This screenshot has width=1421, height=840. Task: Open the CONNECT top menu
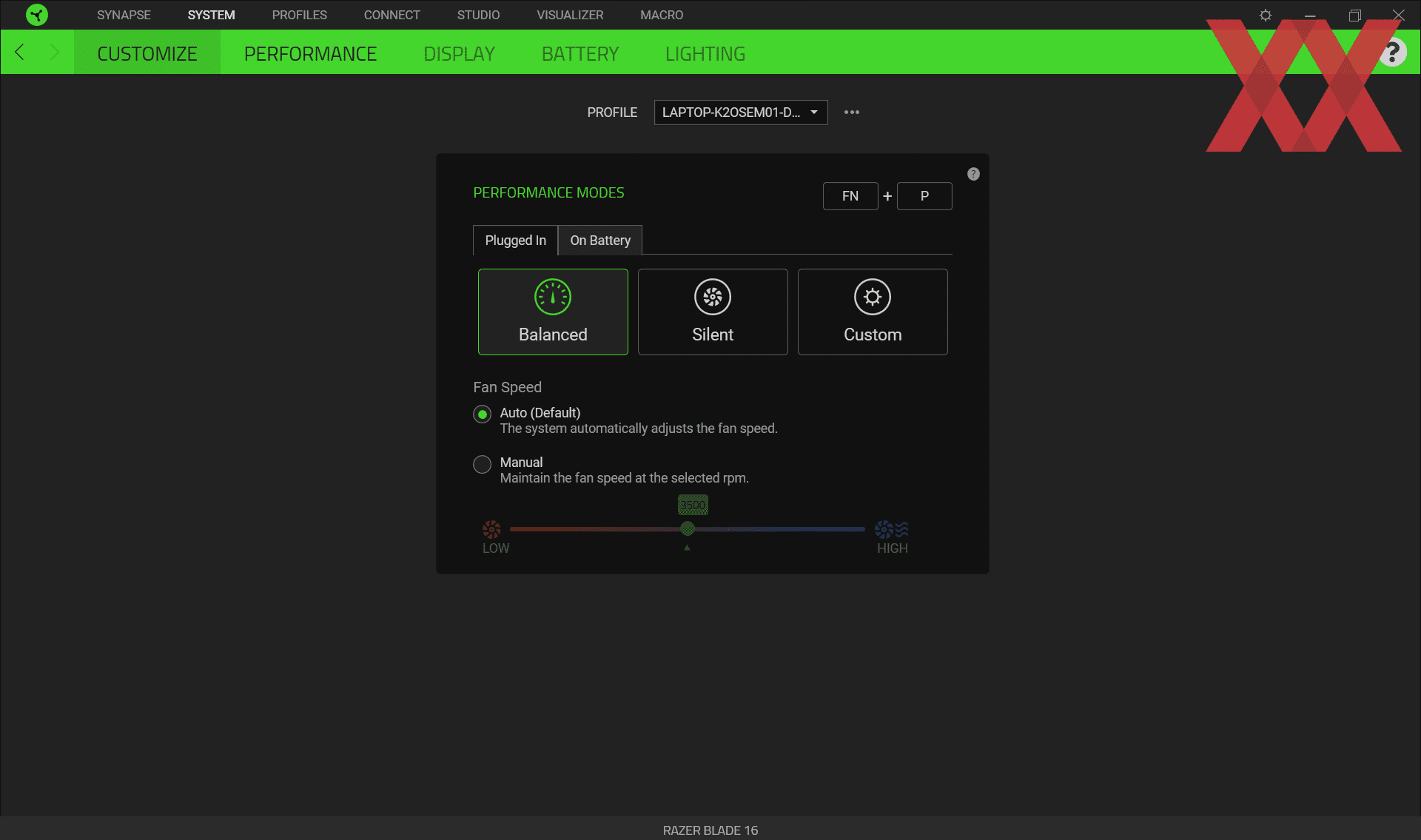click(392, 15)
